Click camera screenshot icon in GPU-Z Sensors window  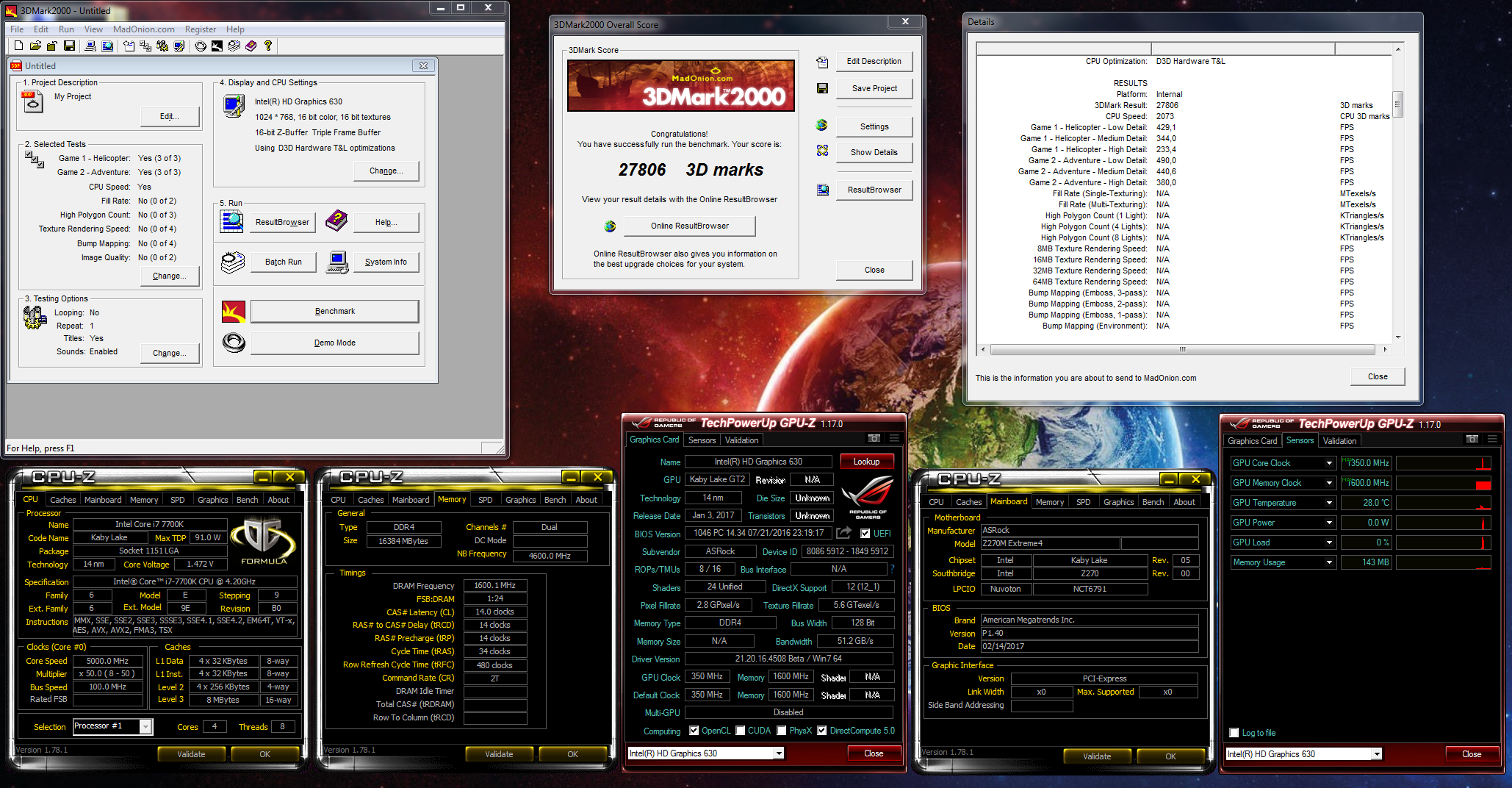click(x=1472, y=439)
